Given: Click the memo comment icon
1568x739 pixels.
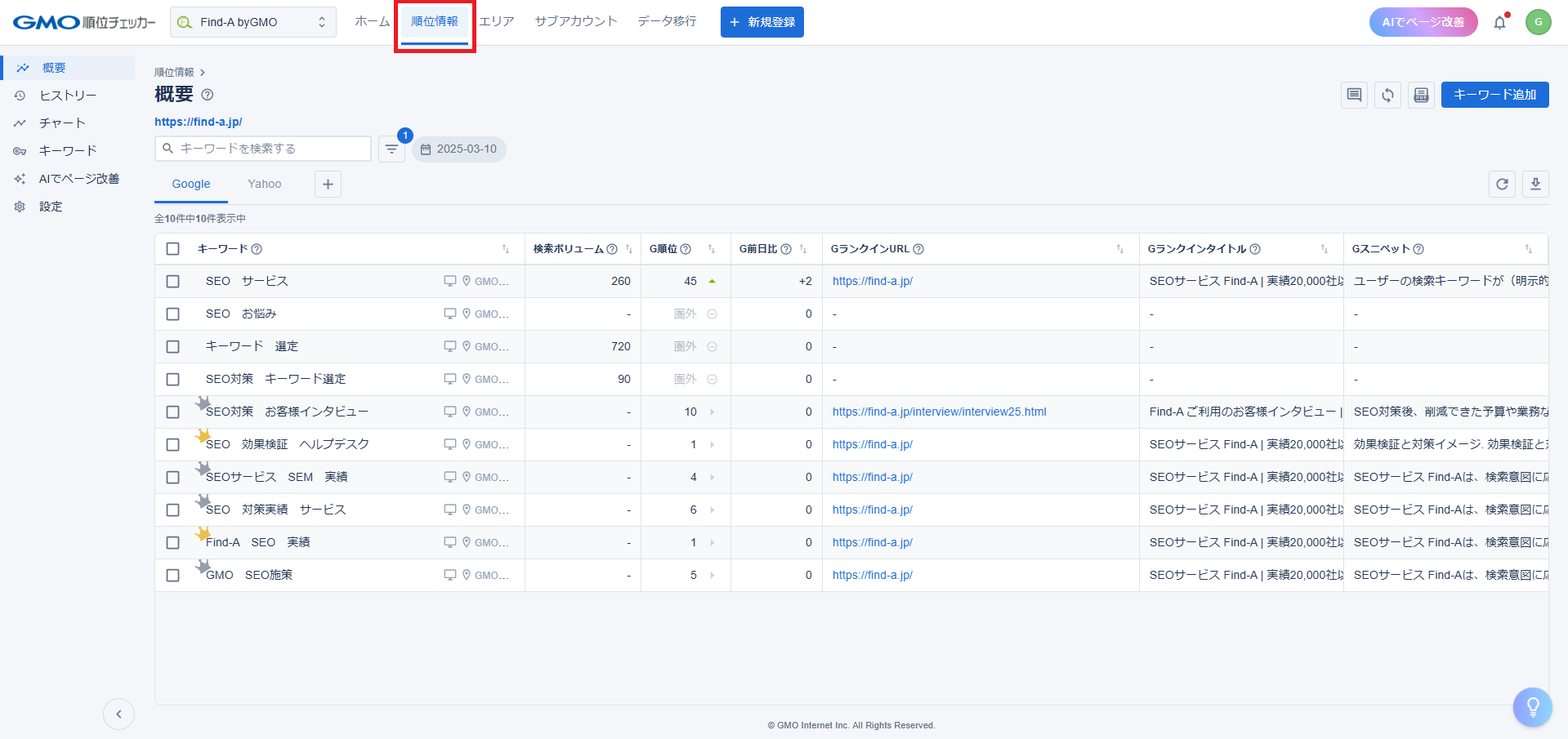Looking at the screenshot, I should tap(1354, 95).
